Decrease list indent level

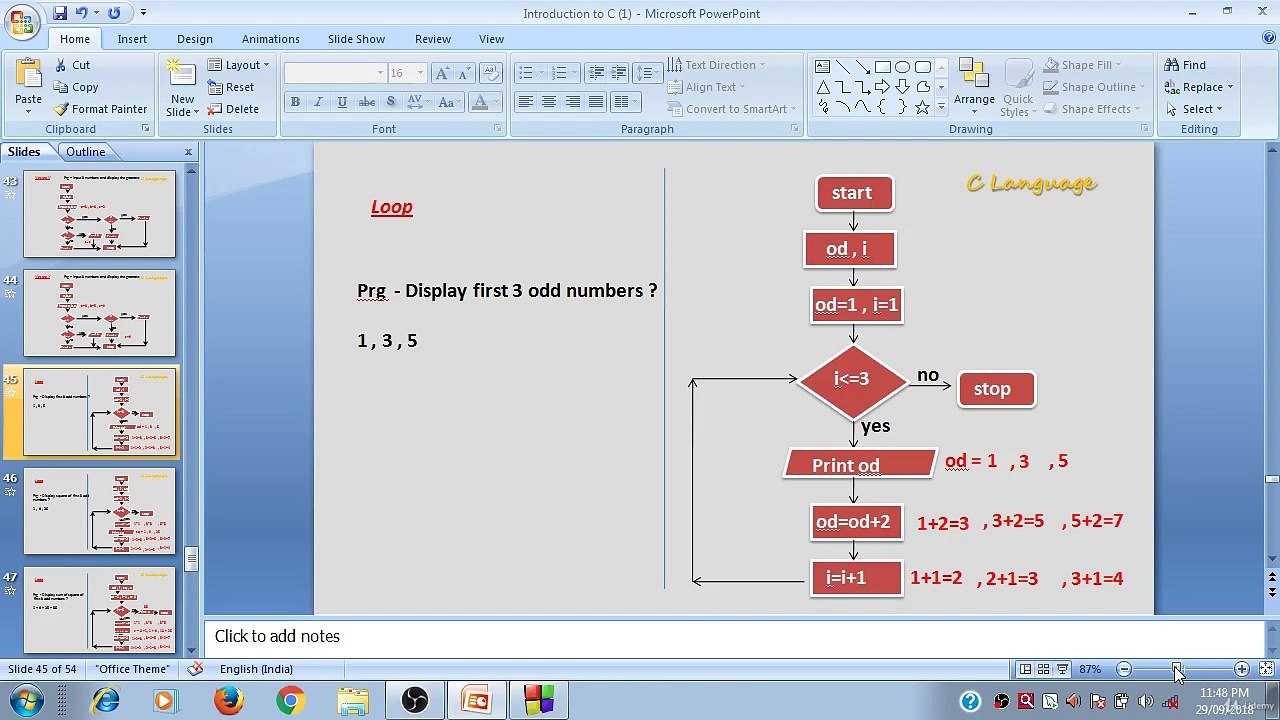coord(596,73)
